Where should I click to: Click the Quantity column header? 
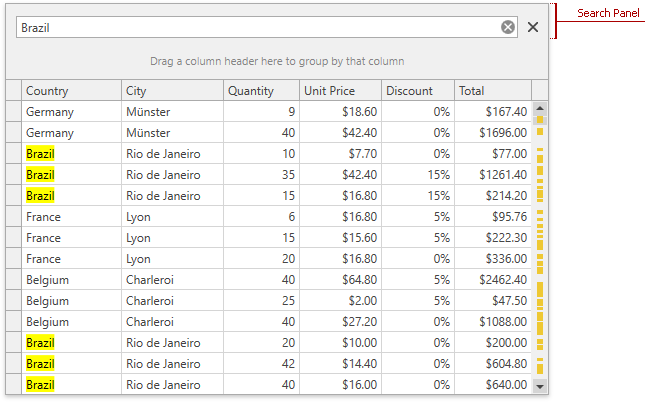261,91
